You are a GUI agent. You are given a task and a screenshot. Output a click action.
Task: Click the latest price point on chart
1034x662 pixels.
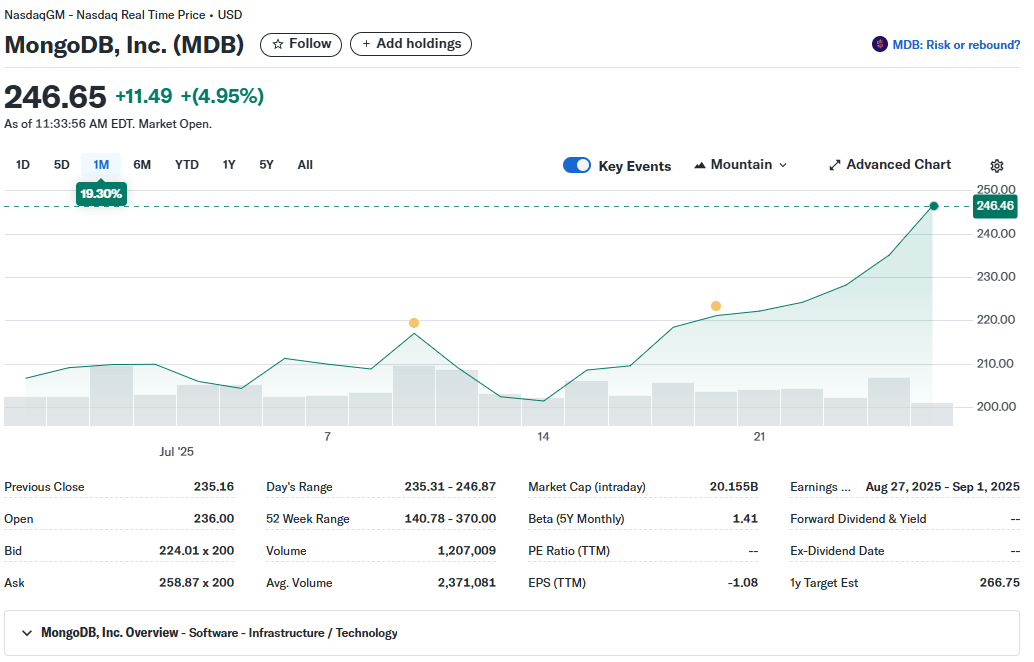tap(934, 206)
